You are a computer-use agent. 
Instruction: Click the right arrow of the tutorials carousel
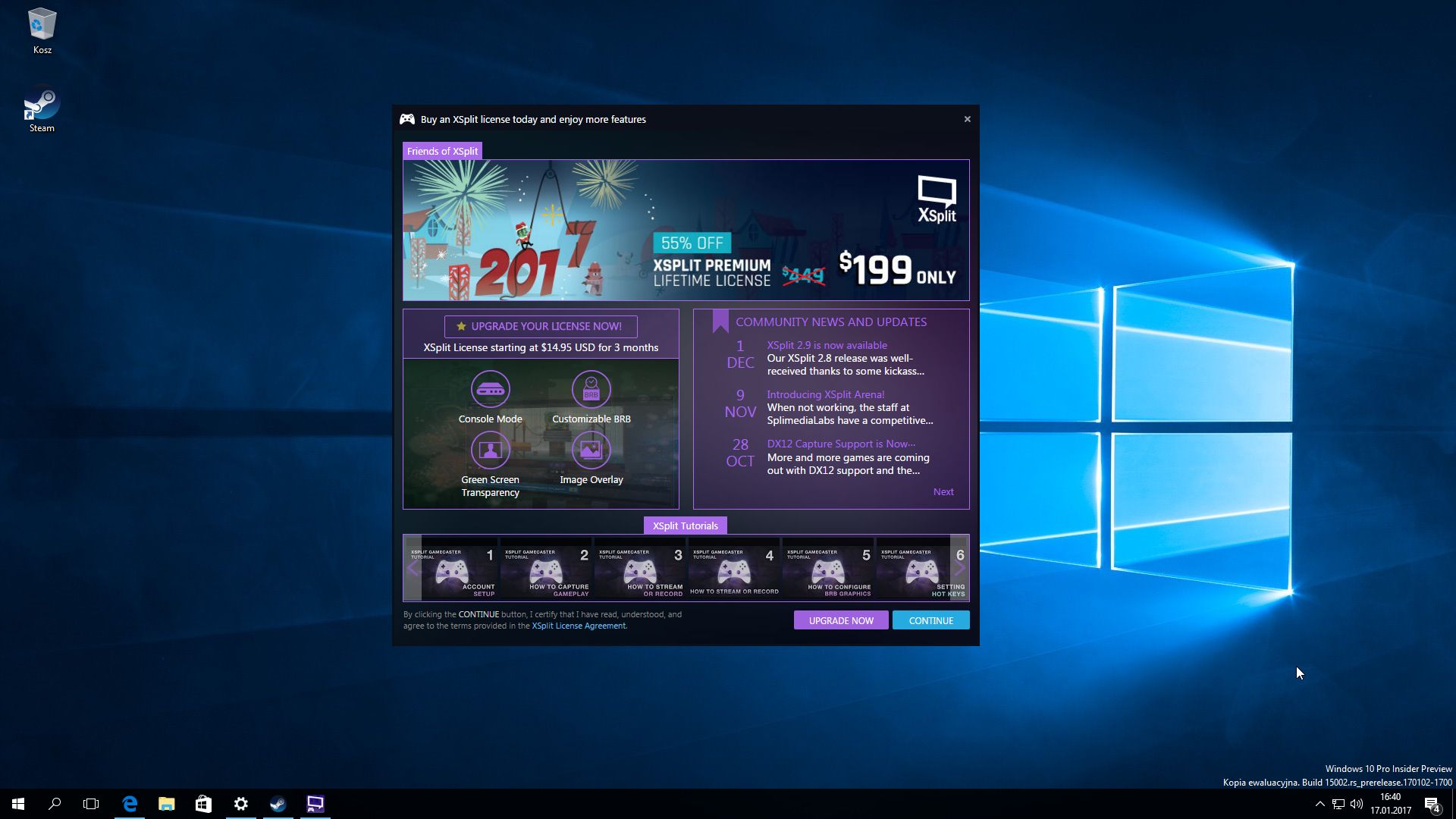tap(960, 569)
